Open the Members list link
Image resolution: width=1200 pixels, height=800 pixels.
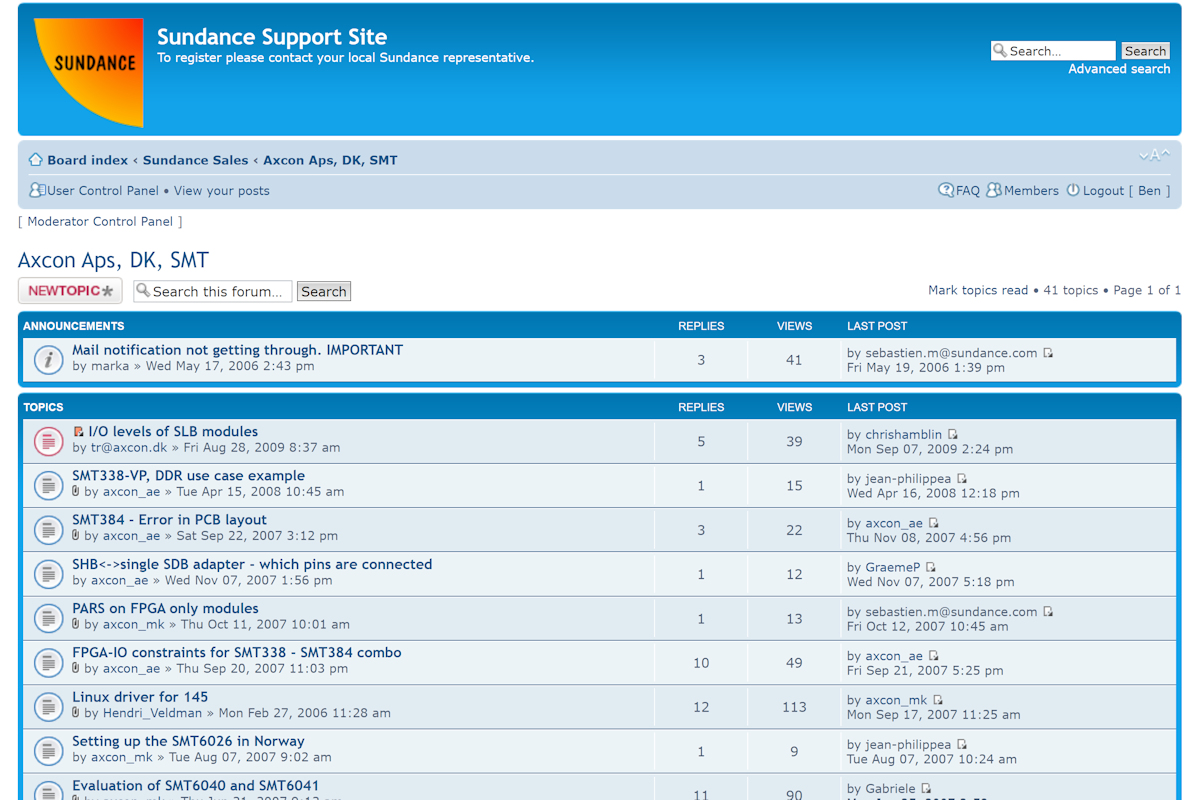tap(1031, 191)
